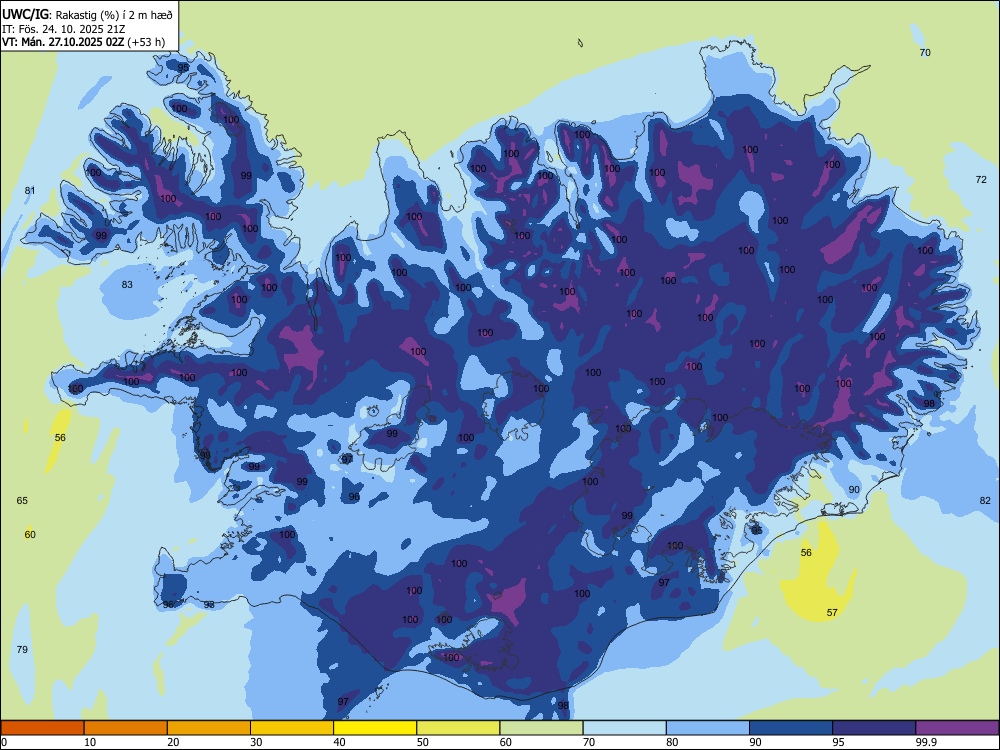The image size is (1000, 750).
Task: Pick the pale green 60–70 legend swatch
Action: (541, 728)
